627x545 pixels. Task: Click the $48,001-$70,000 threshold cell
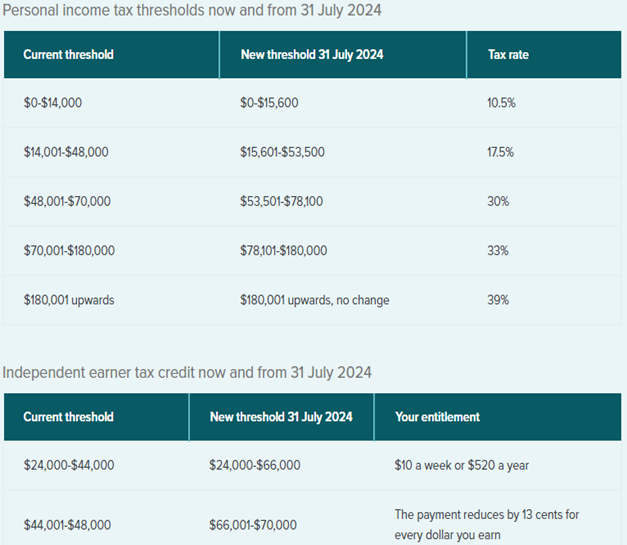tap(67, 201)
